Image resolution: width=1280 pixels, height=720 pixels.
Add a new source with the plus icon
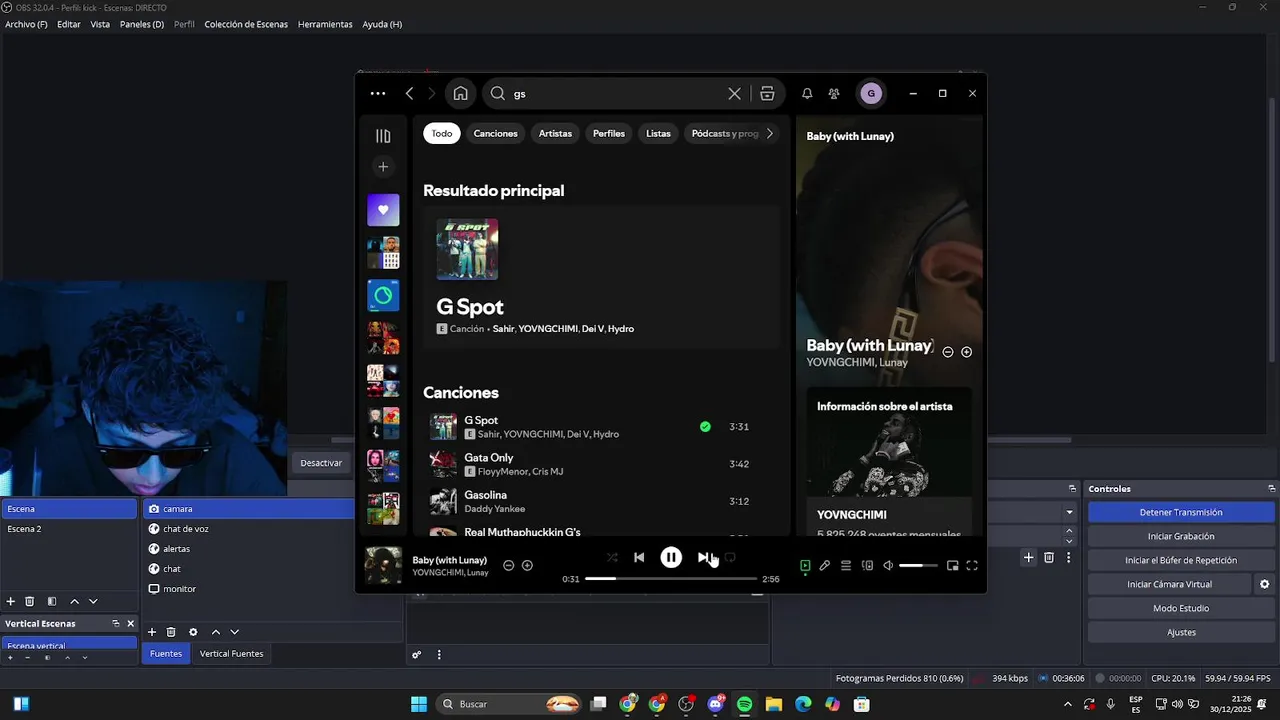[152, 632]
